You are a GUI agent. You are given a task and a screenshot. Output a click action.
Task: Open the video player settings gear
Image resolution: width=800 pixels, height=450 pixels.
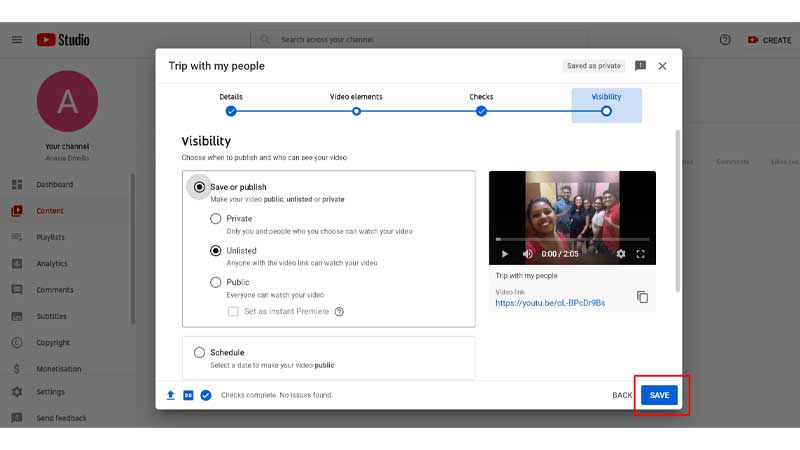click(x=621, y=254)
